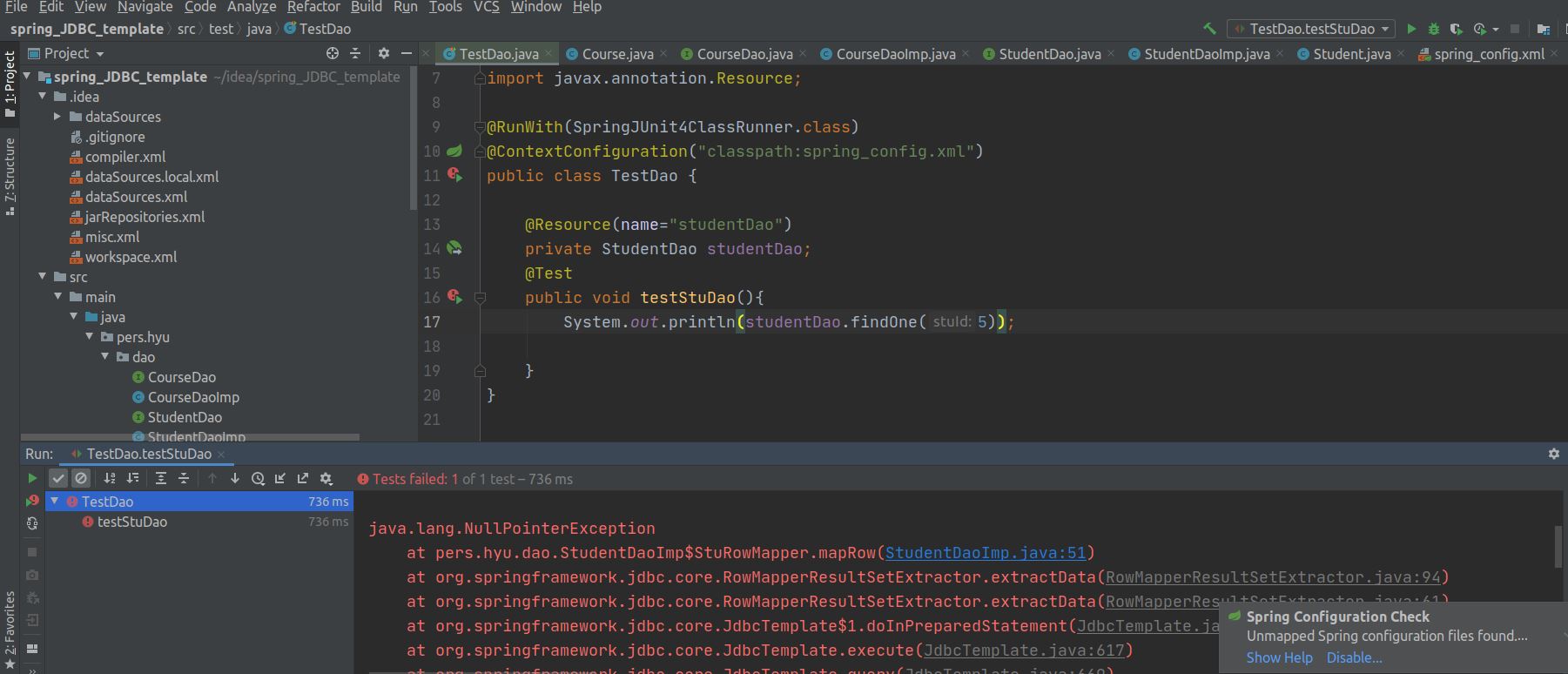Click Show Help in Spring notification
The height and width of the screenshot is (674, 1568).
tap(1279, 657)
